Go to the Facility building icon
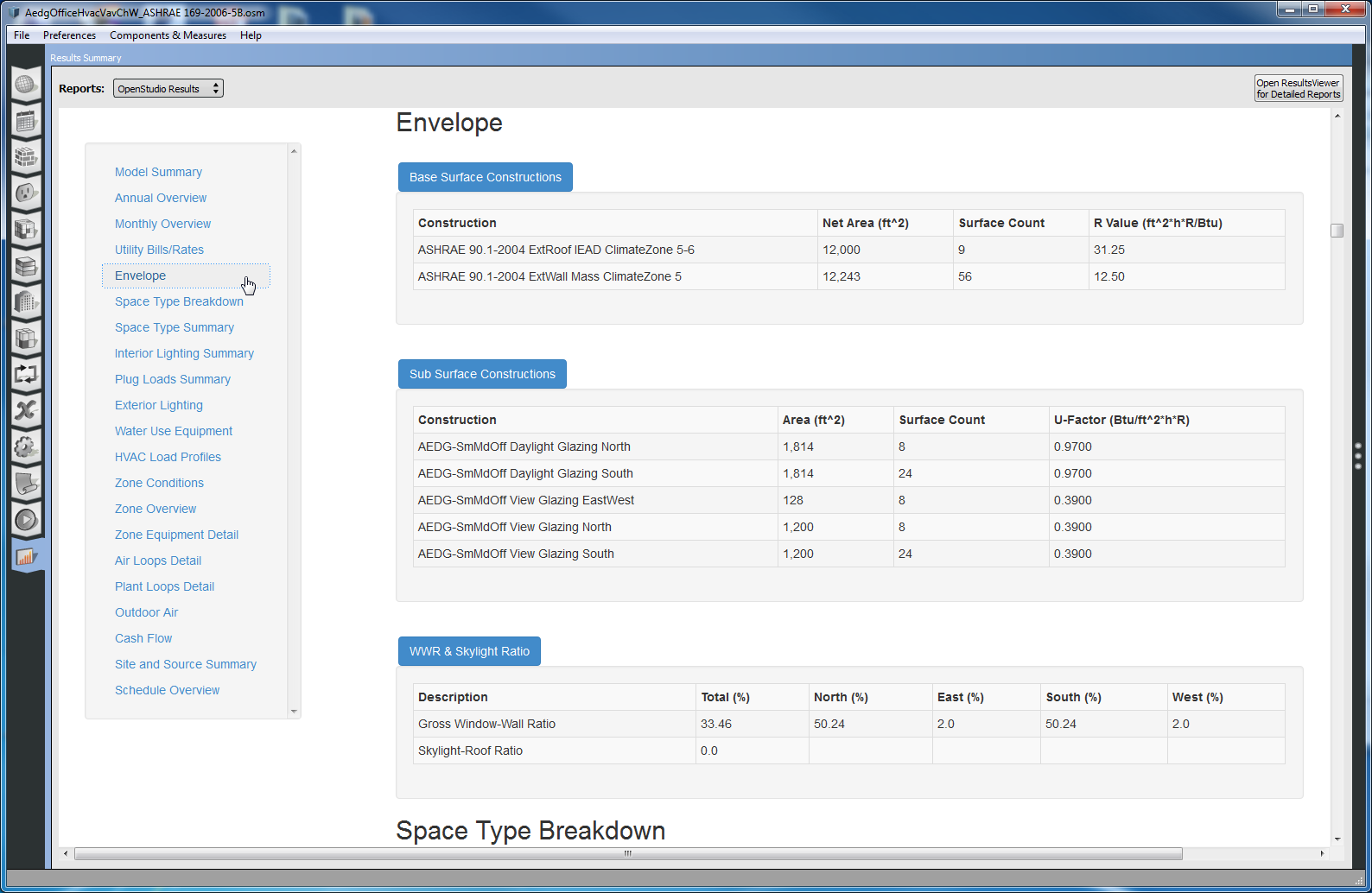 click(25, 302)
